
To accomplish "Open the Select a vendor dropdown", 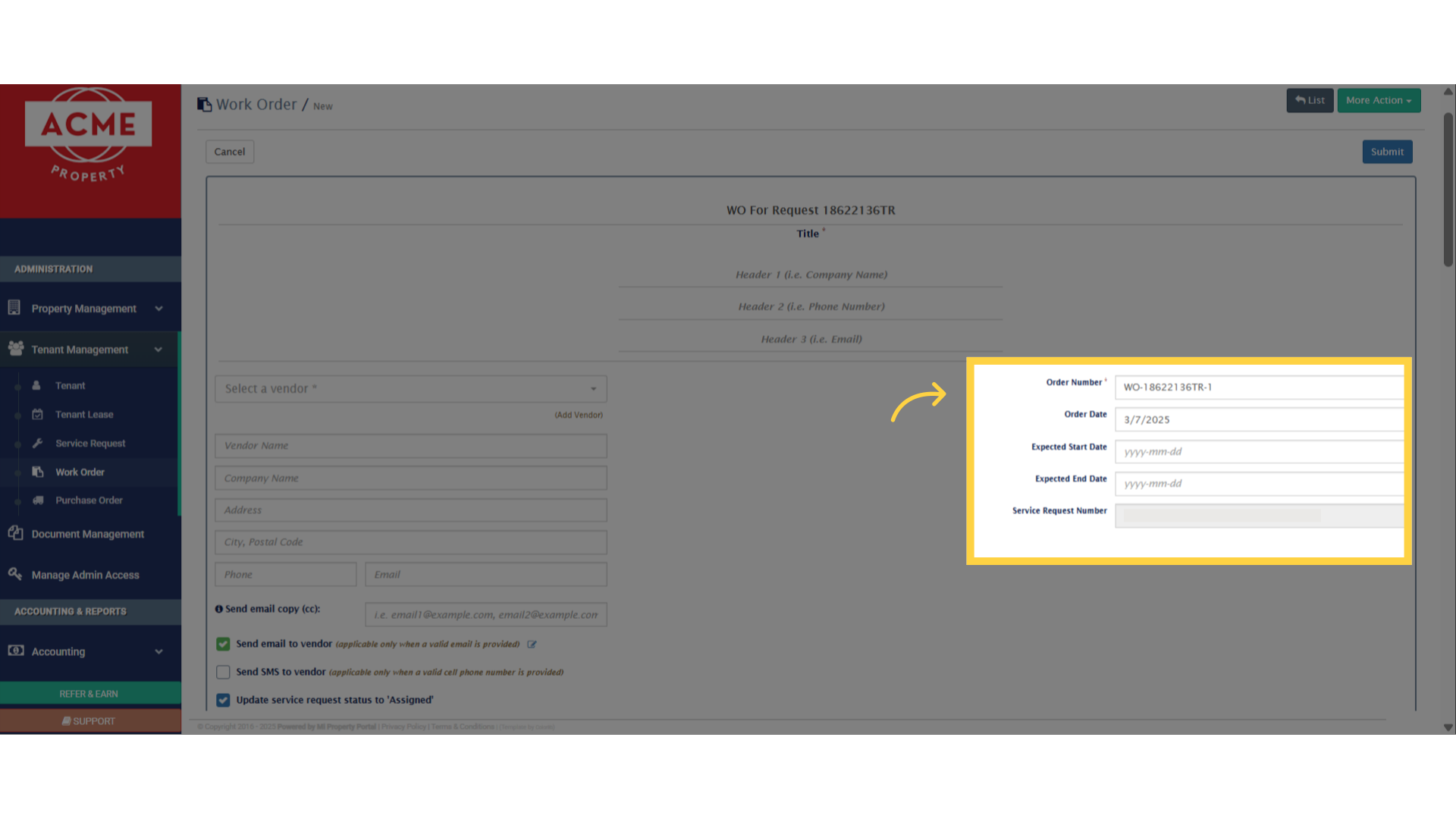I will point(410,389).
